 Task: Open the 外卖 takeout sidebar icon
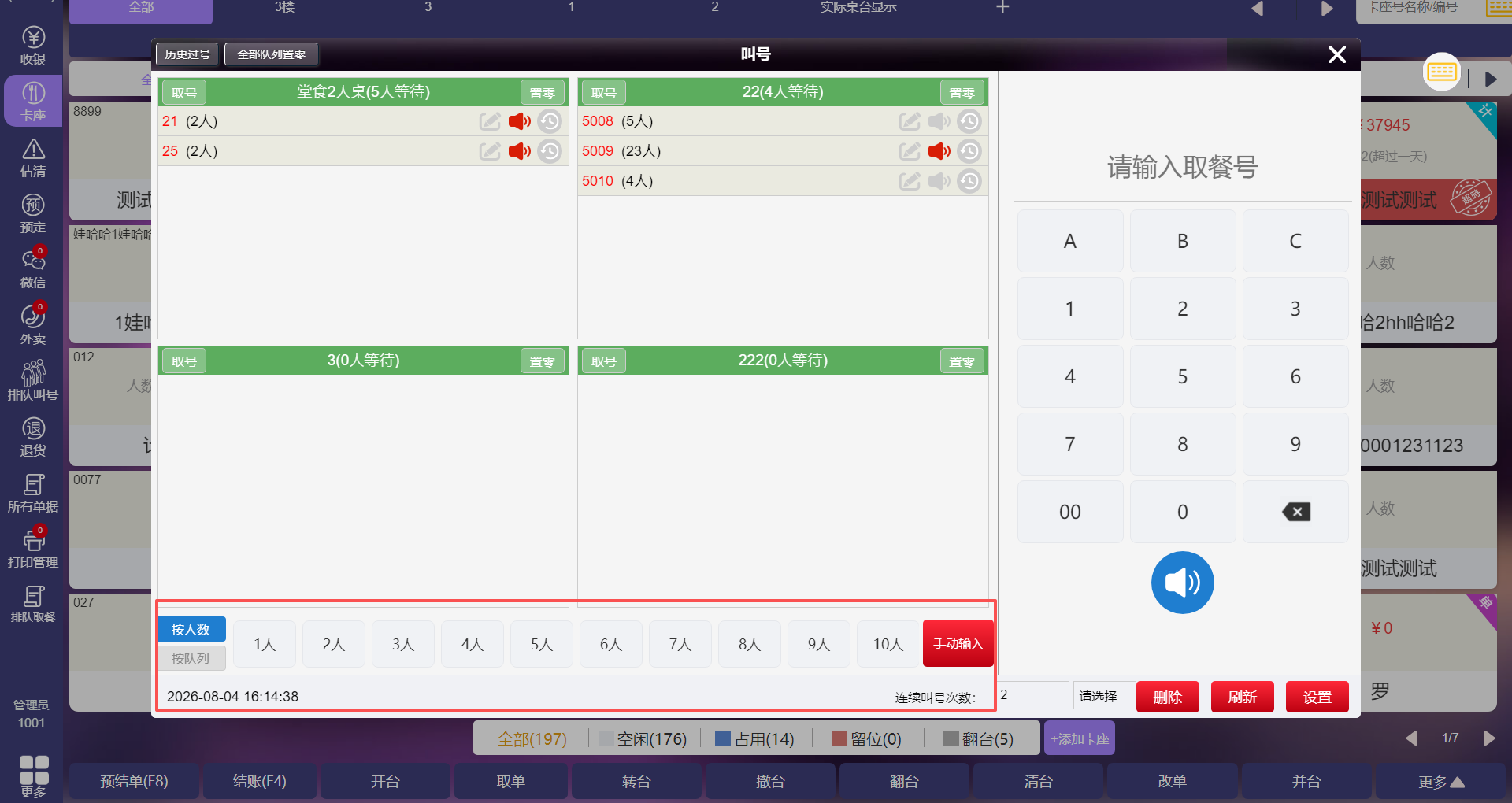tap(33, 324)
